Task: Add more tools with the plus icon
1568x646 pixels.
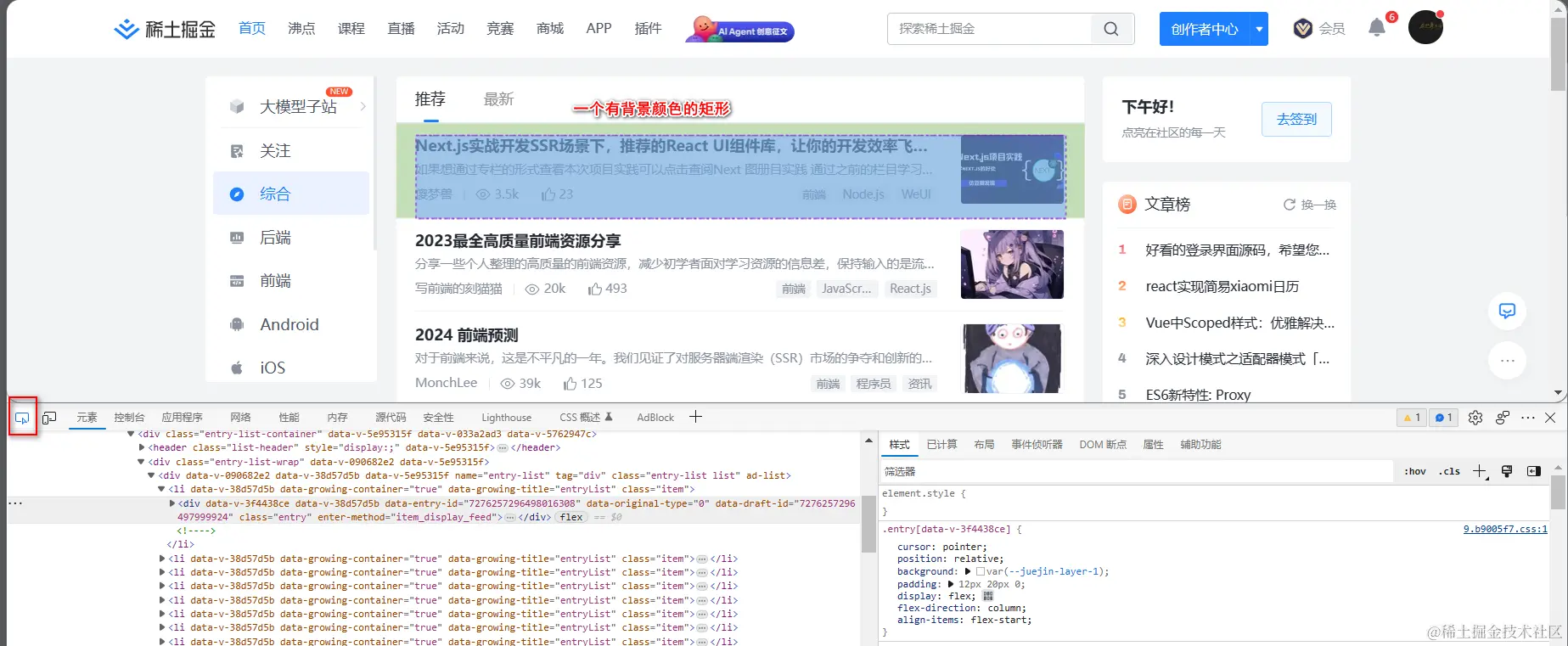Action: coord(695,417)
